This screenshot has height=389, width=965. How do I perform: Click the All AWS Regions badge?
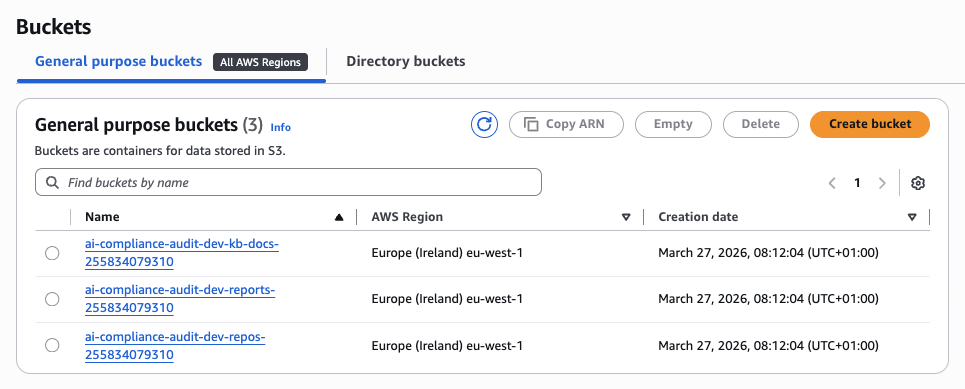[260, 62]
